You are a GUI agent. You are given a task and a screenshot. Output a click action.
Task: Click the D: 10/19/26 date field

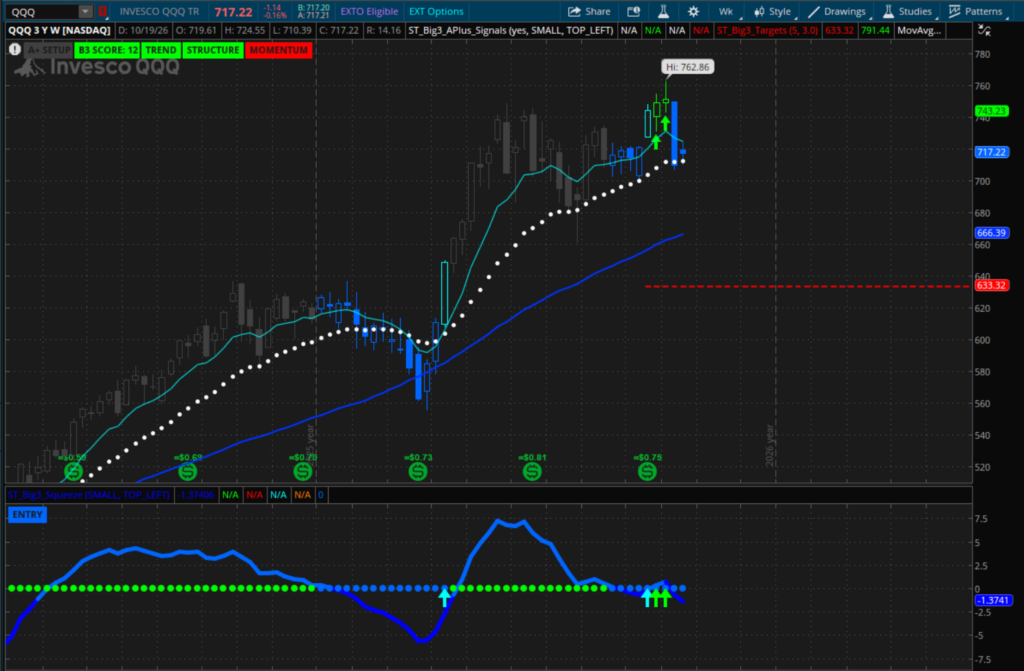point(143,30)
